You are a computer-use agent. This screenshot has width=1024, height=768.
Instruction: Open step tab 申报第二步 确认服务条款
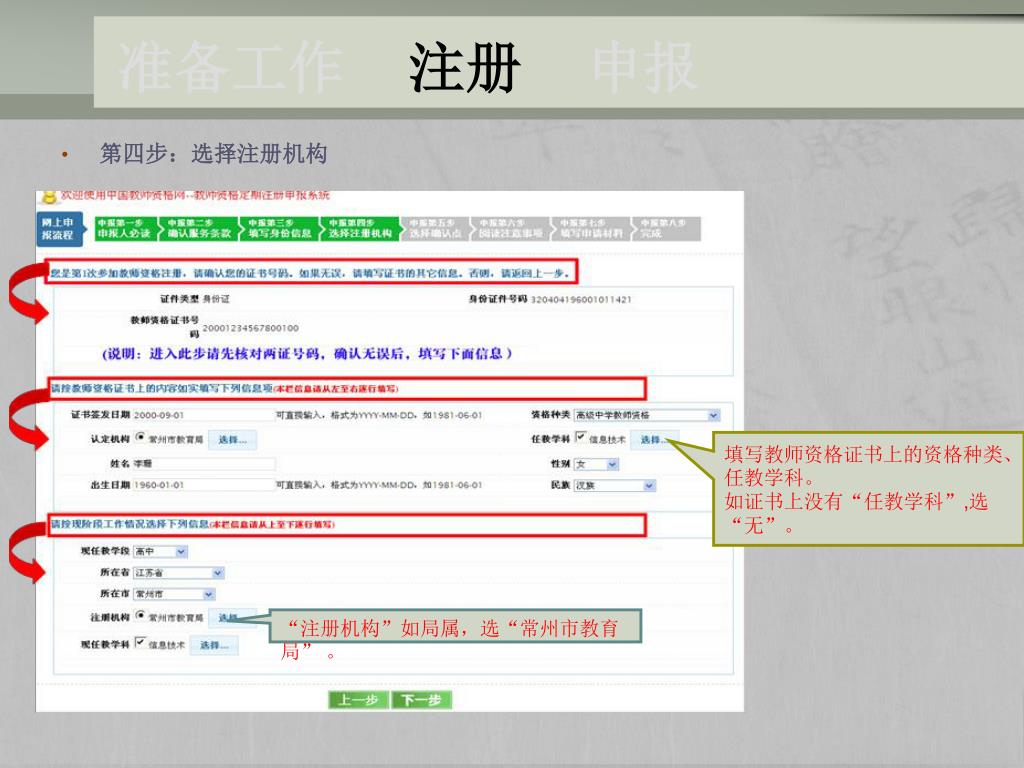point(199,229)
